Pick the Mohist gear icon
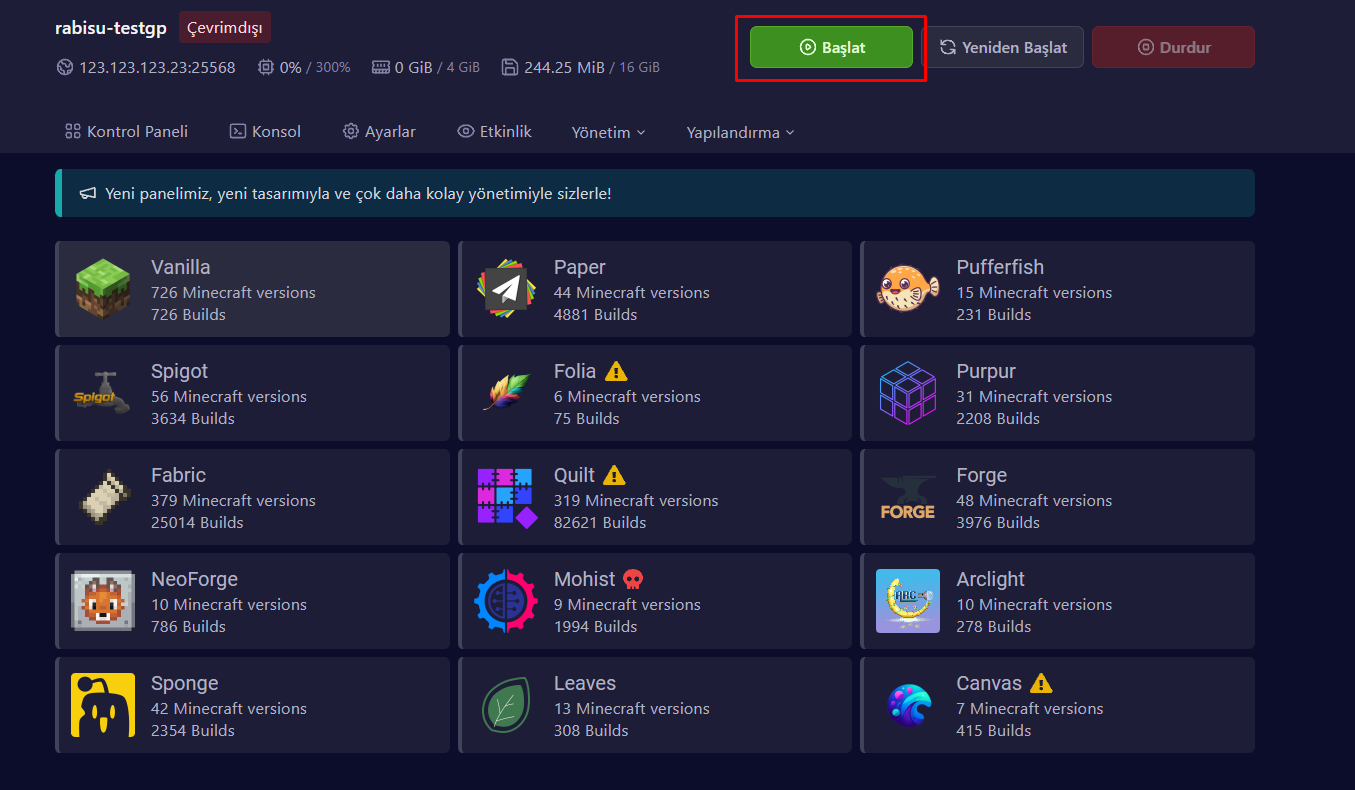The width and height of the screenshot is (1355, 790). click(x=506, y=601)
